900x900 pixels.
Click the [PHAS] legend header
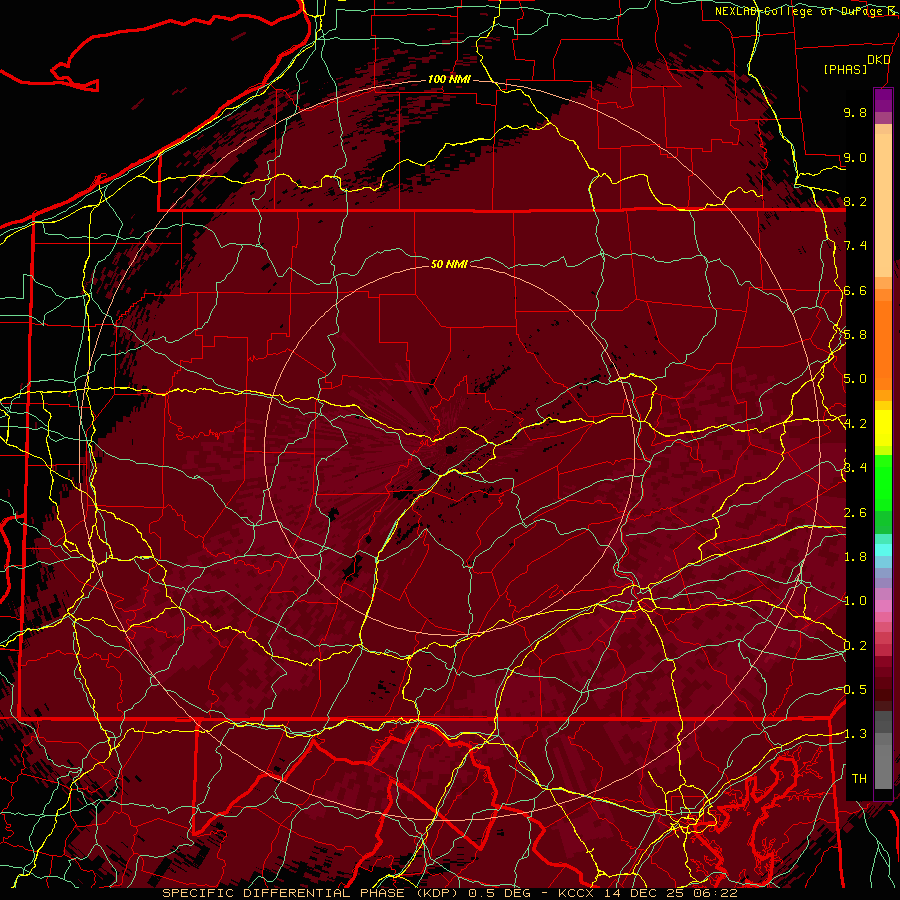click(845, 69)
